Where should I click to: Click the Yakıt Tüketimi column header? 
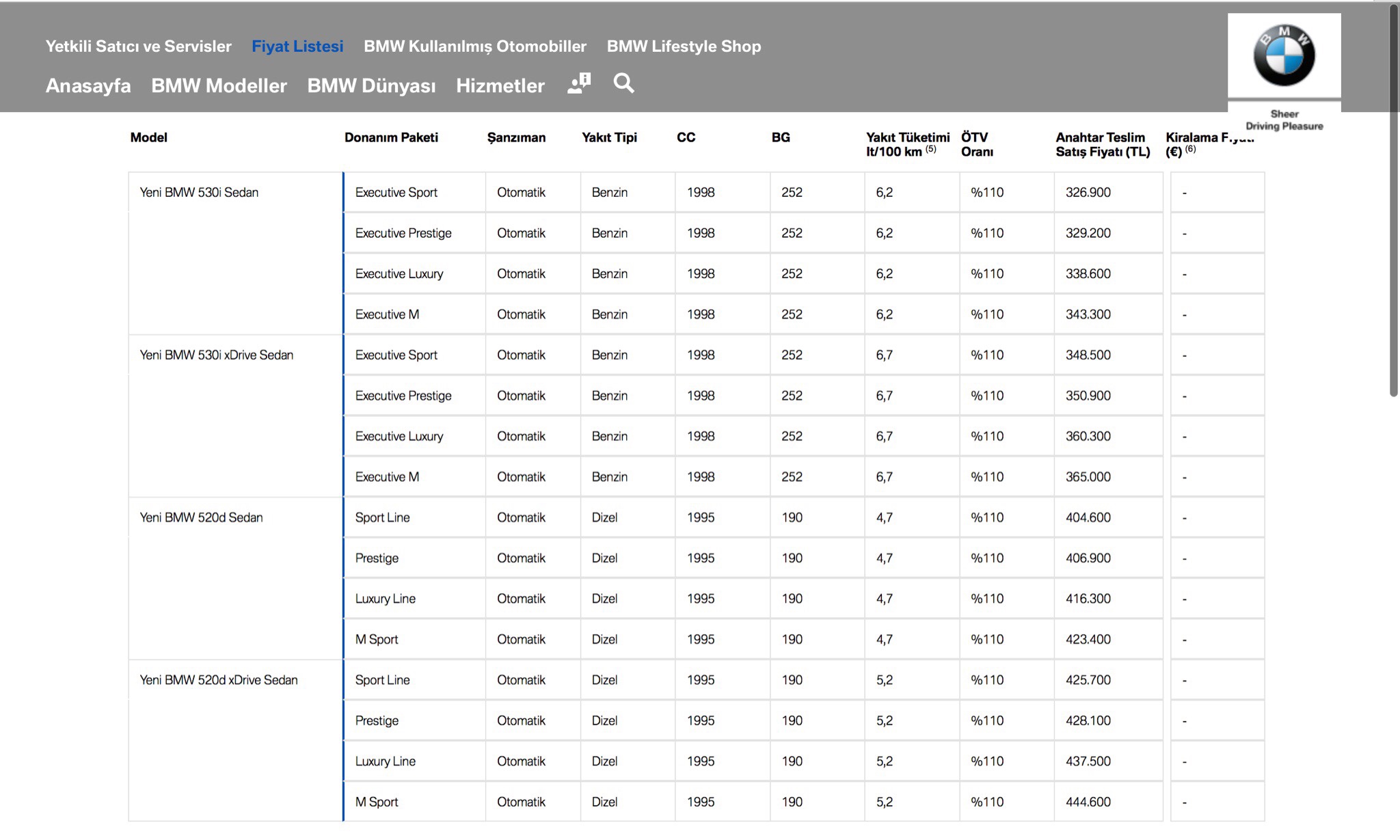908,144
